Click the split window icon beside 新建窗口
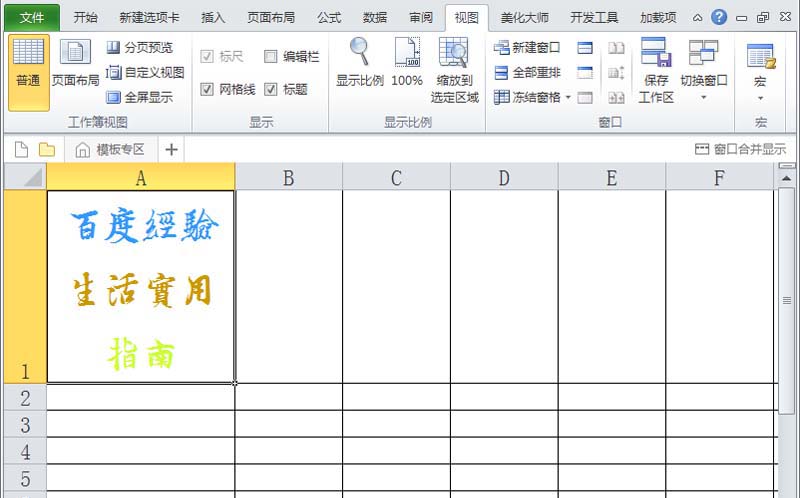Image resolution: width=800 pixels, height=498 pixels. 585,48
